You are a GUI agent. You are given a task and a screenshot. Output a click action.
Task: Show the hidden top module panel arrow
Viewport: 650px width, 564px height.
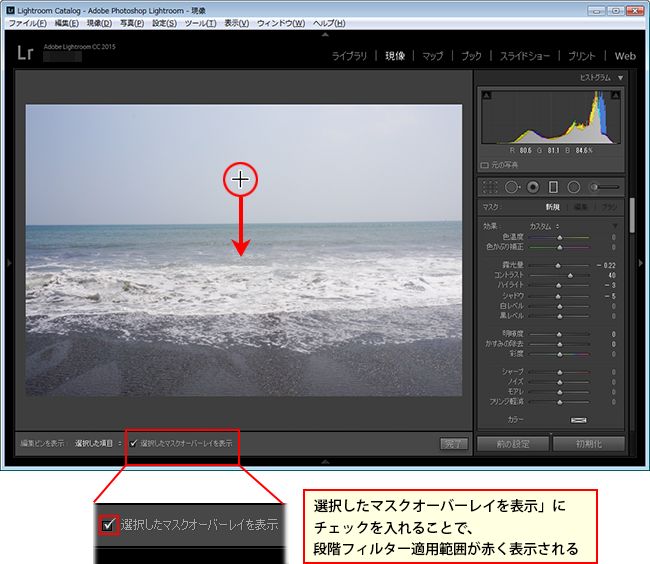click(325, 35)
